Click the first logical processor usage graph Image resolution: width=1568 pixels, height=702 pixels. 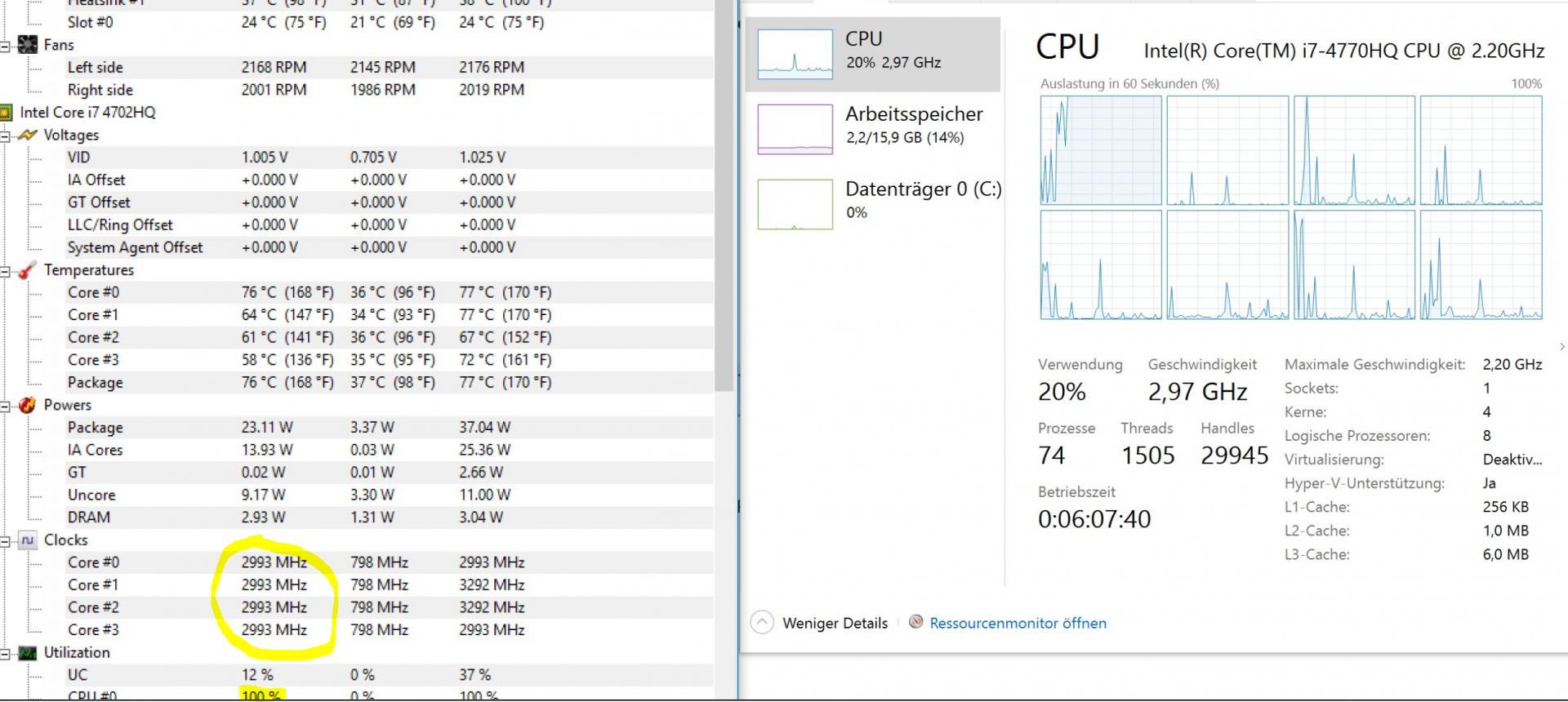tap(1101, 150)
